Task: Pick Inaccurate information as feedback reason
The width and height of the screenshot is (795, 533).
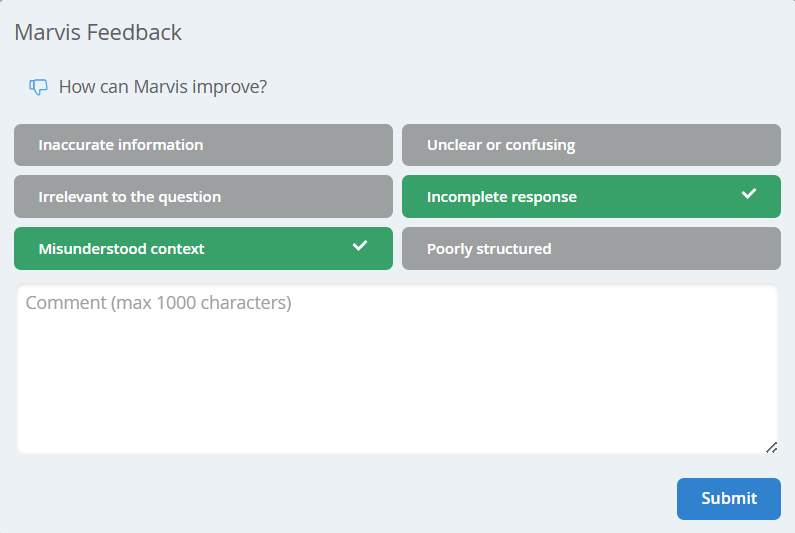Action: point(203,145)
